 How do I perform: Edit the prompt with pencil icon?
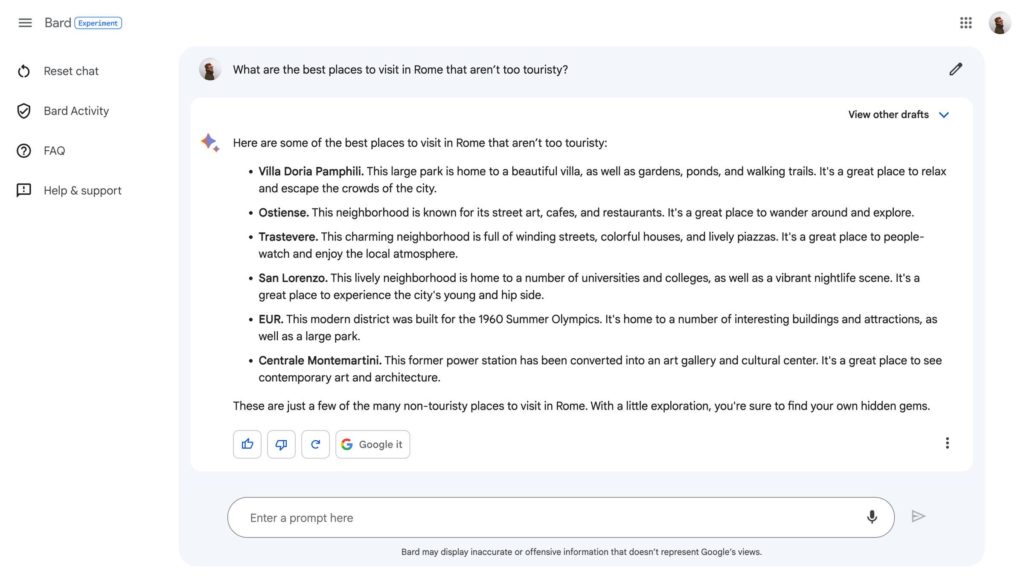click(x=955, y=69)
